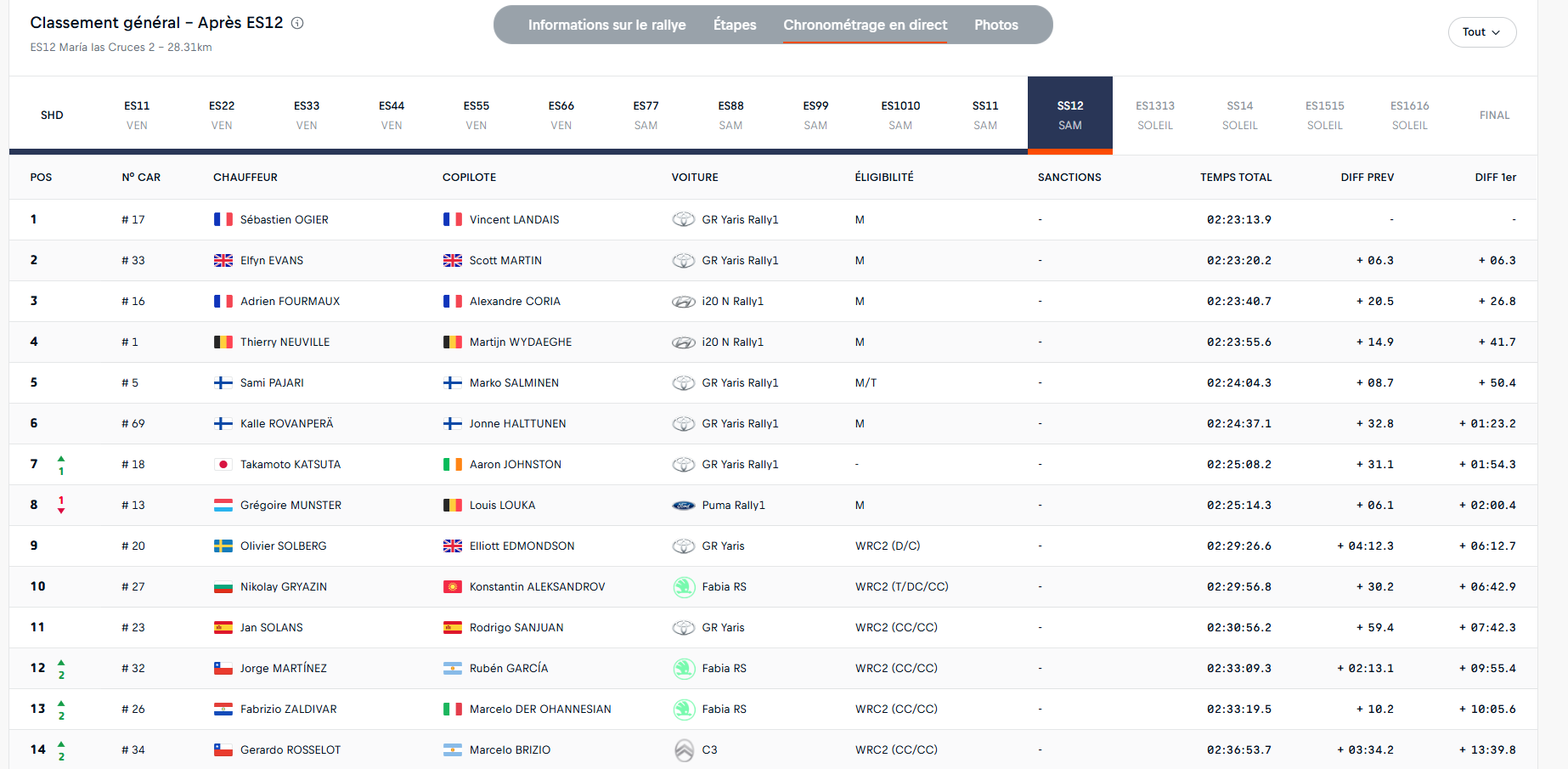Click the green up arrow in position 7
Viewport: 1568px width, 769px height.
tap(61, 459)
